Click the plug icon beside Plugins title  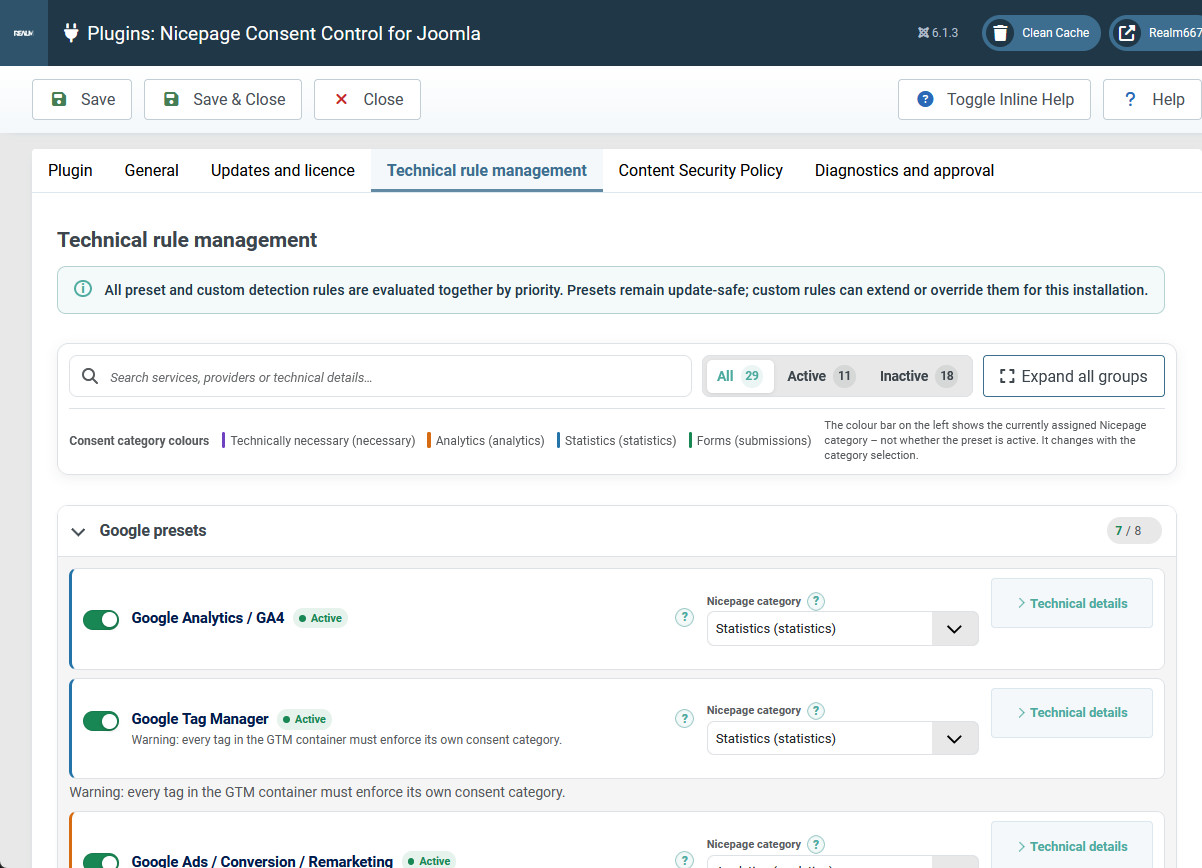71,33
